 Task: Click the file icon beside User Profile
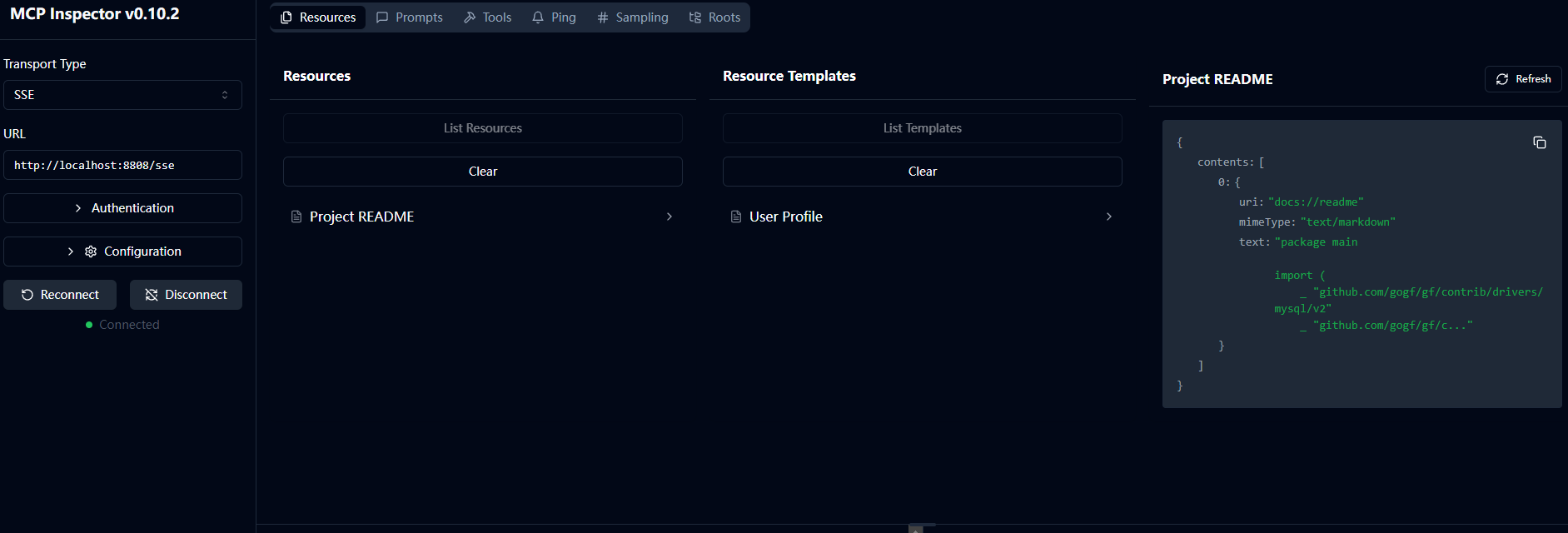tap(736, 217)
